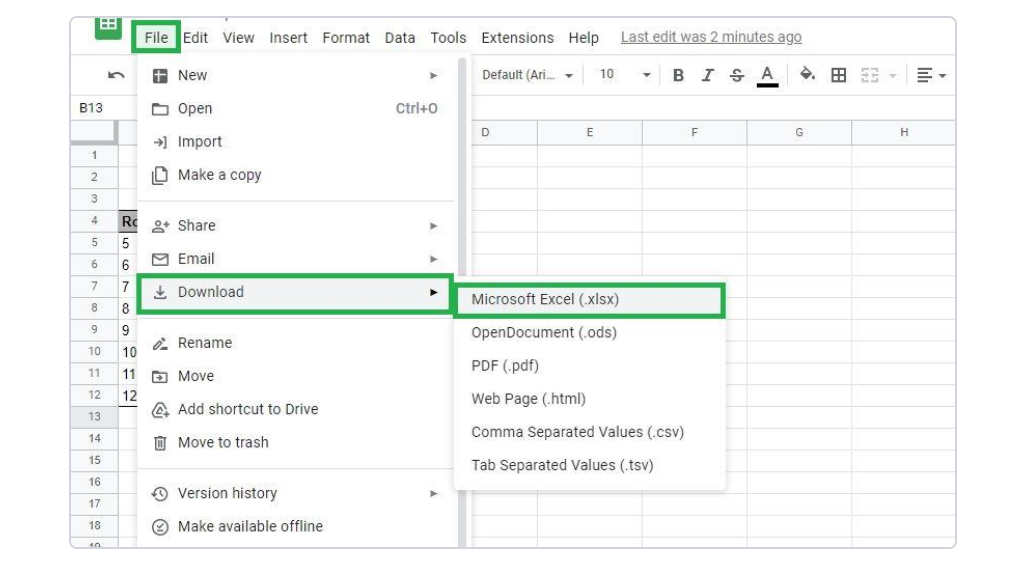The height and width of the screenshot is (580, 1024).
Task: Select row 1 header
Action: pyautogui.click(x=95, y=155)
